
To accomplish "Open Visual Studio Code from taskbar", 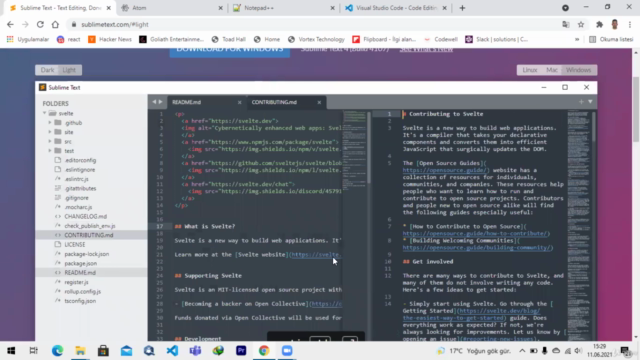I will coord(172,351).
